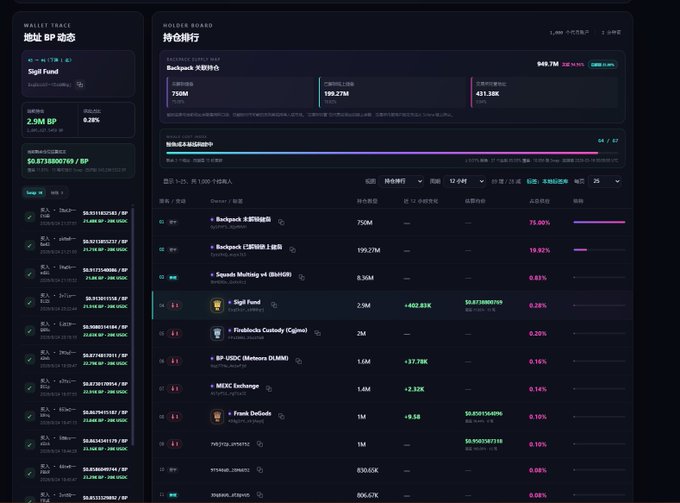Click check icon for $0.8634 swap entry
The image size is (680, 503).
[29, 445]
